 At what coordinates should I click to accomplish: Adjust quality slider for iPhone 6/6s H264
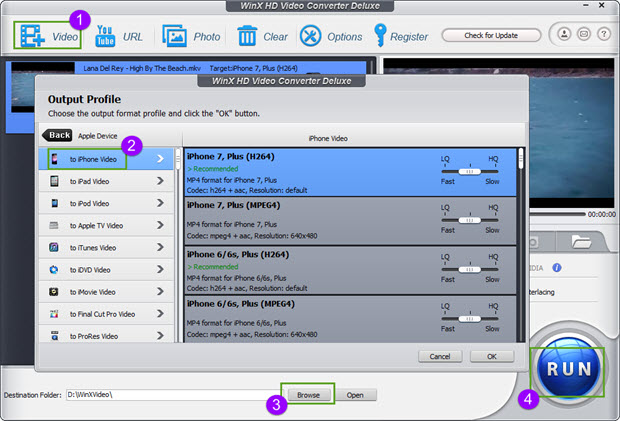point(470,270)
